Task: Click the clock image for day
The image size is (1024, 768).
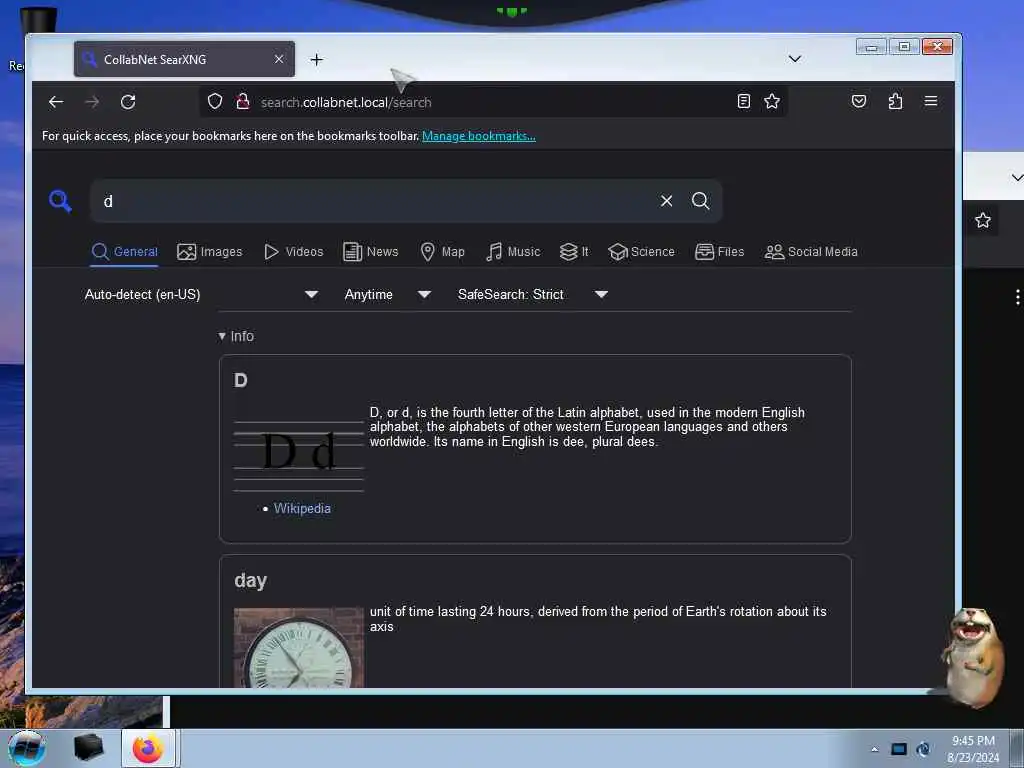Action: [x=298, y=648]
